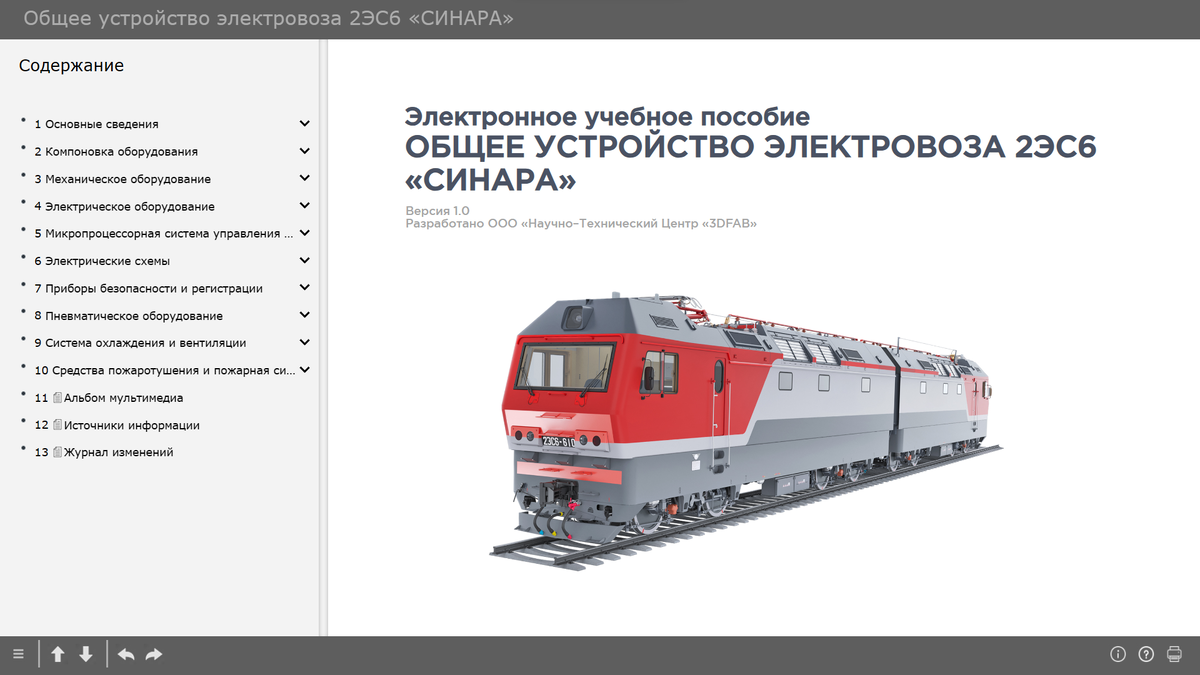Viewport: 1200px width, 675px height.
Task: Open the help question mark icon
Action: pos(1146,654)
